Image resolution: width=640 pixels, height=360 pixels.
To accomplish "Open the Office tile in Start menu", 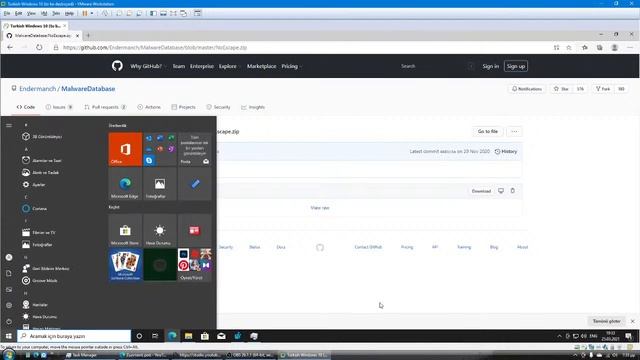I will coord(125,149).
